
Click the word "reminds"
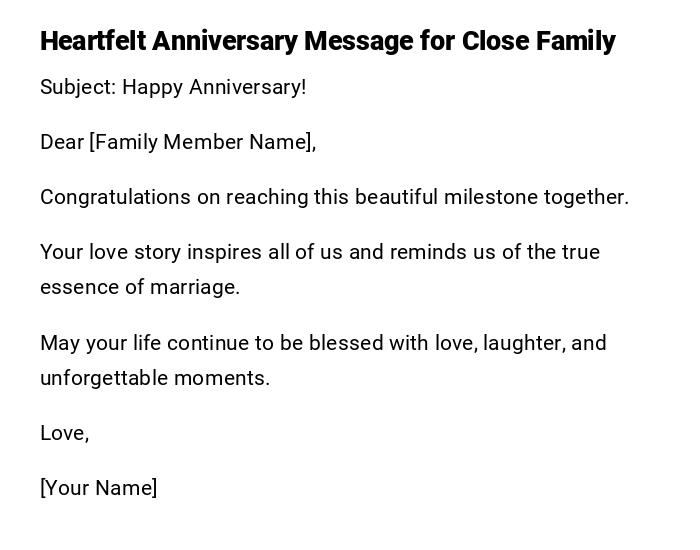pos(426,252)
